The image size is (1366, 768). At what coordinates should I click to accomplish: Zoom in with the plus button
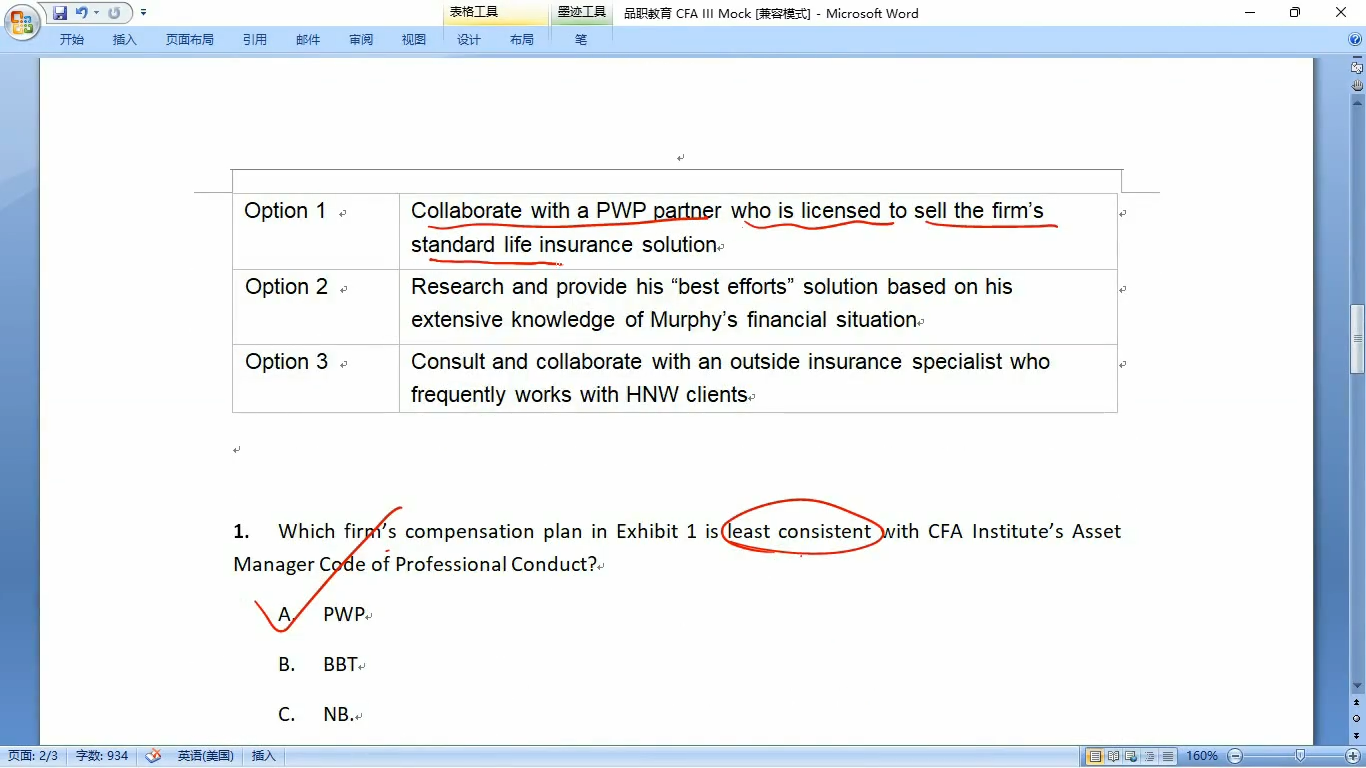coord(1353,756)
